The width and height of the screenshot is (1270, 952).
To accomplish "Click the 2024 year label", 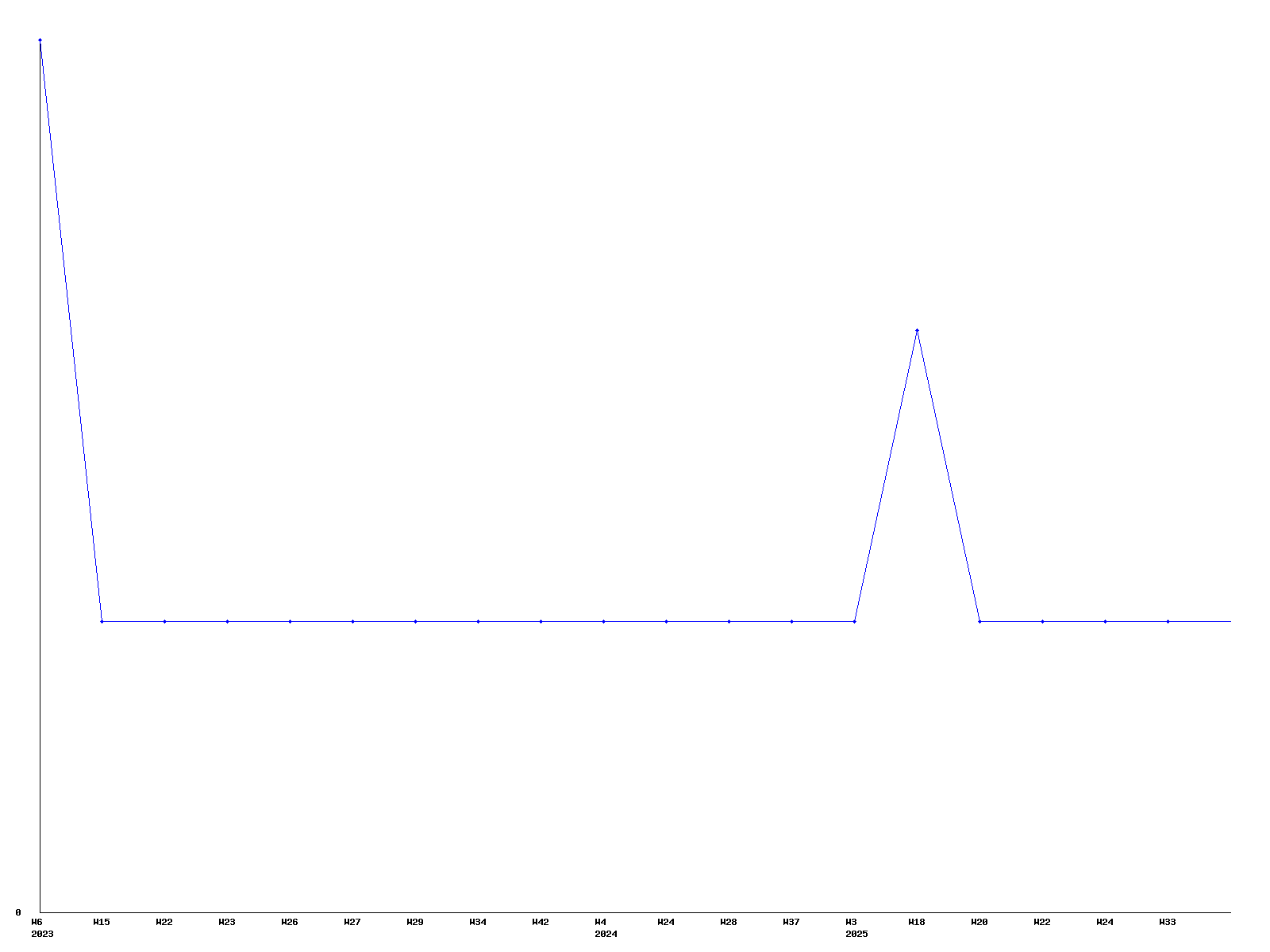I will click(x=606, y=934).
